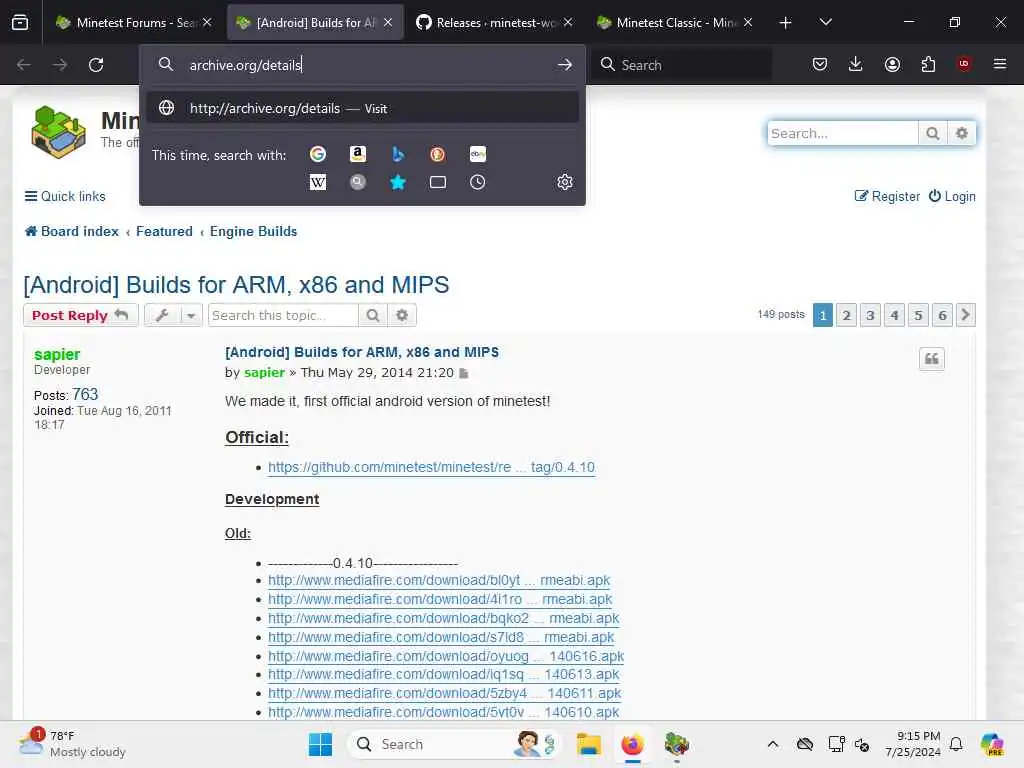Viewport: 1024px width, 768px height.
Task: Search open tabs via tab icon
Action: (438, 182)
